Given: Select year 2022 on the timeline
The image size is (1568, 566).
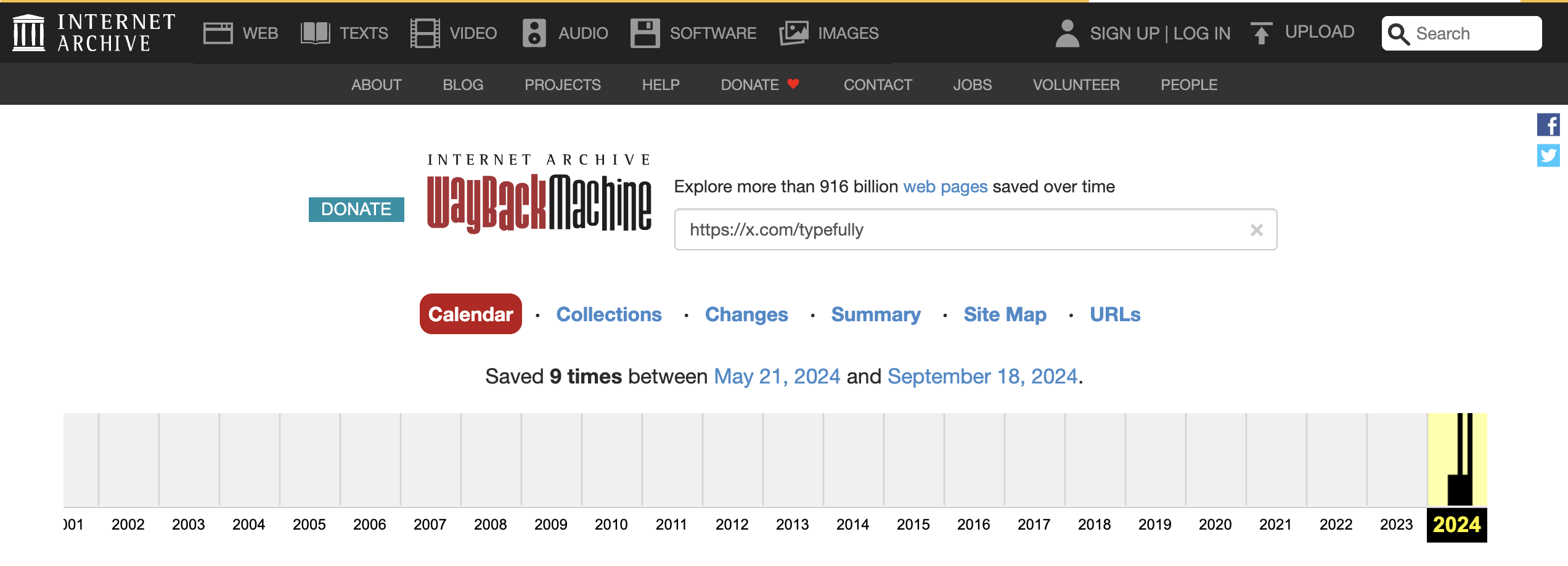Looking at the screenshot, I should click(x=1336, y=525).
